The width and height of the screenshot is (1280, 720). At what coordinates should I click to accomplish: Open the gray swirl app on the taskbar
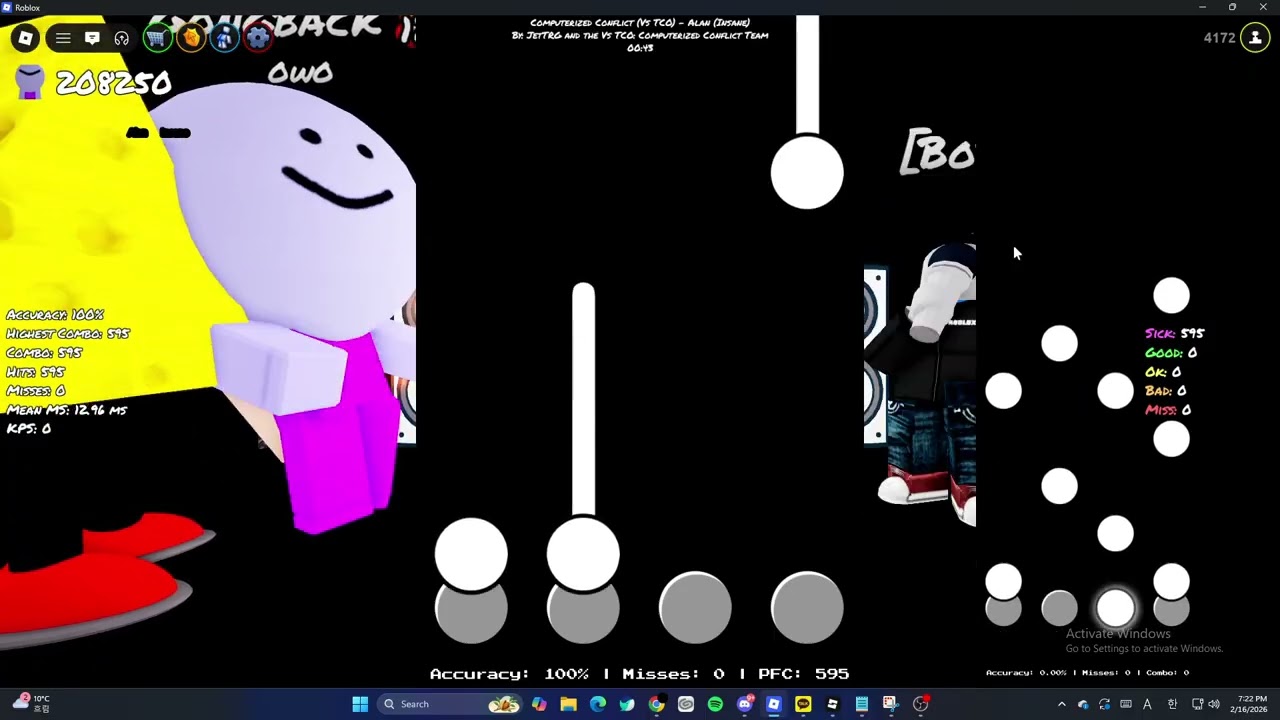(x=686, y=704)
